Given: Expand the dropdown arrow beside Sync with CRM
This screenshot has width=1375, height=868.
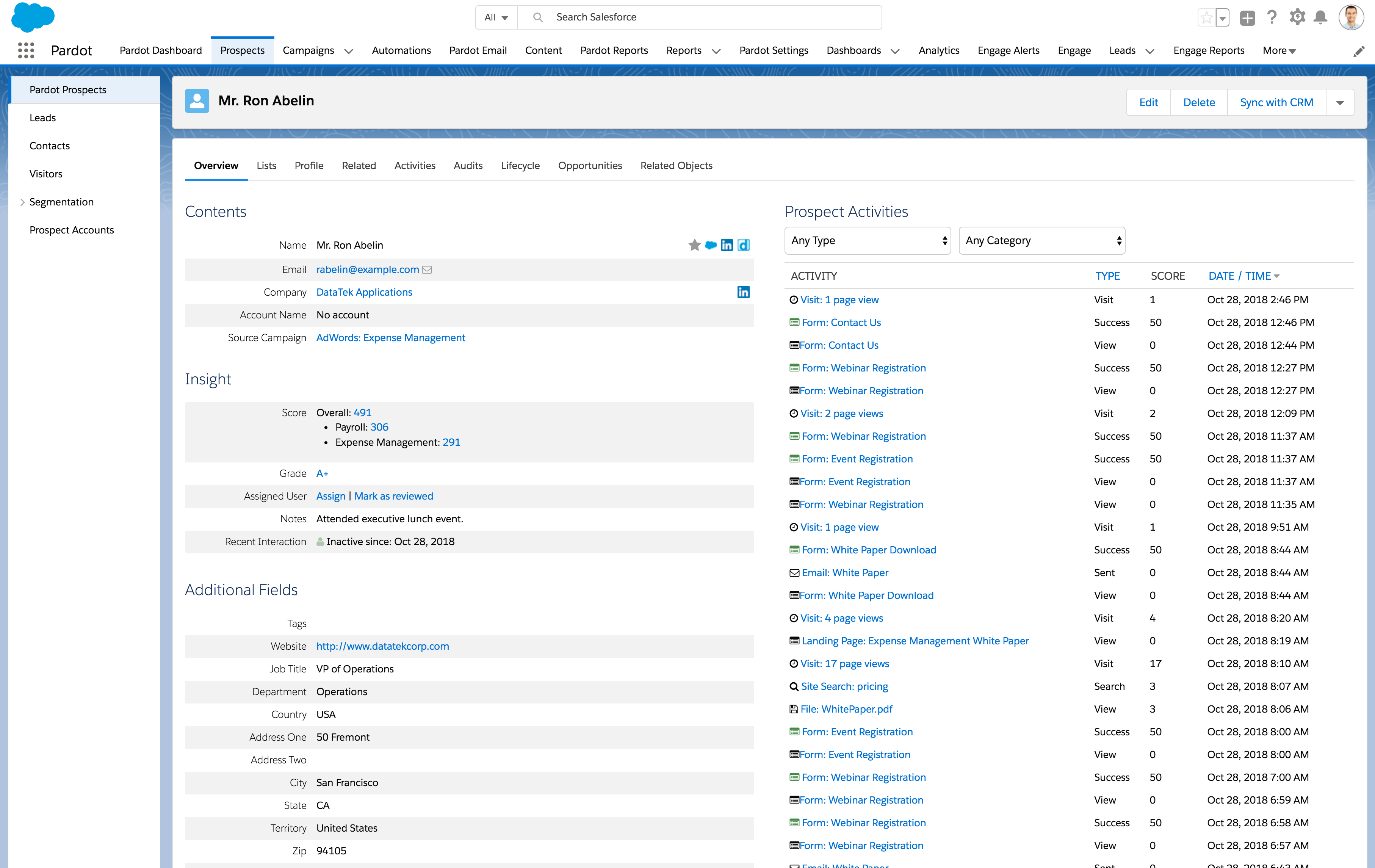Looking at the screenshot, I should click(x=1340, y=103).
